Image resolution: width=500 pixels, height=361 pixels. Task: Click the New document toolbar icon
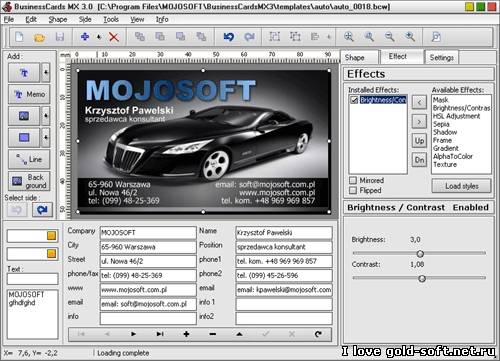pos(19,37)
